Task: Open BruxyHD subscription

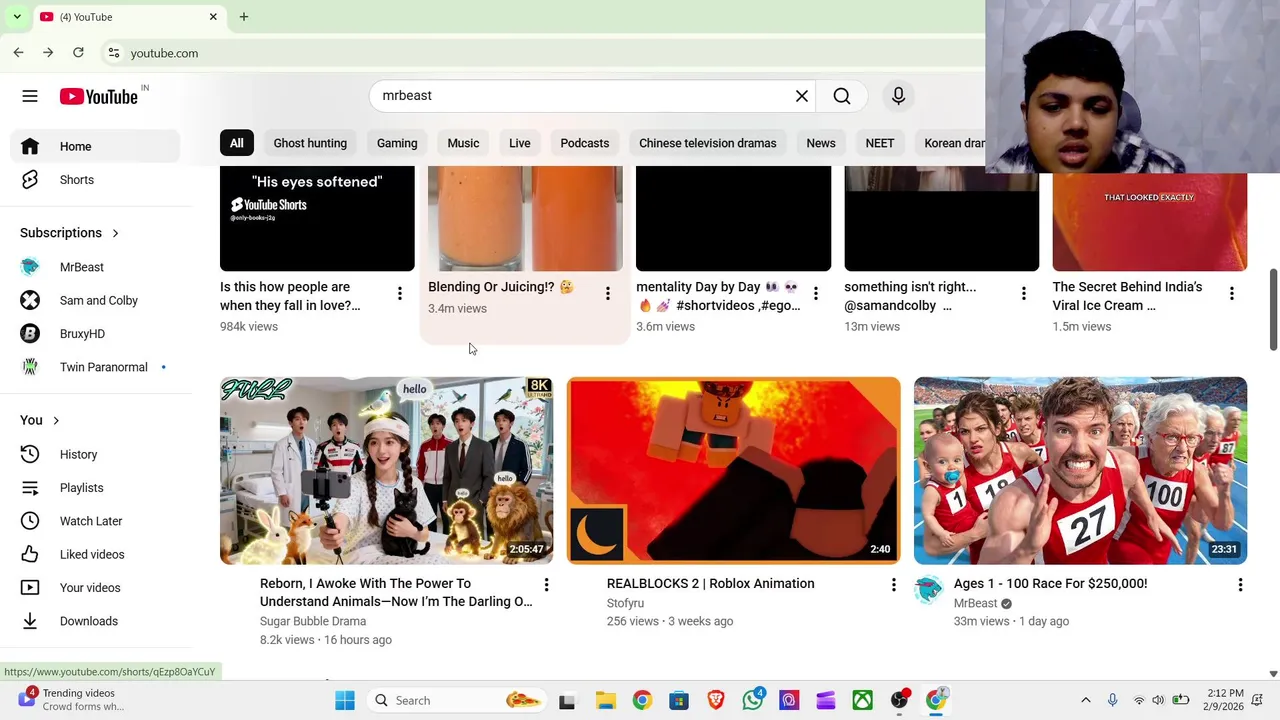Action: click(96, 334)
